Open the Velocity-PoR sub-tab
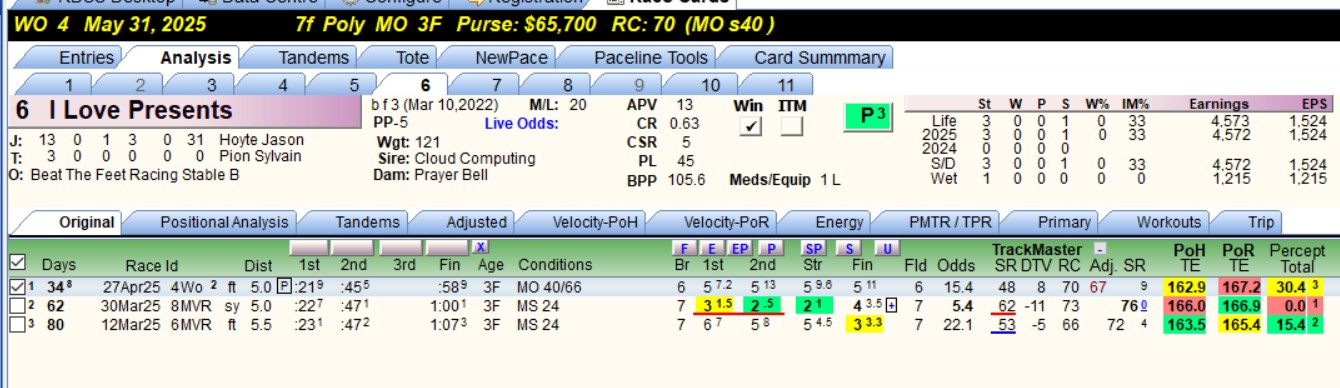The width and height of the screenshot is (1340, 388). 725,222
